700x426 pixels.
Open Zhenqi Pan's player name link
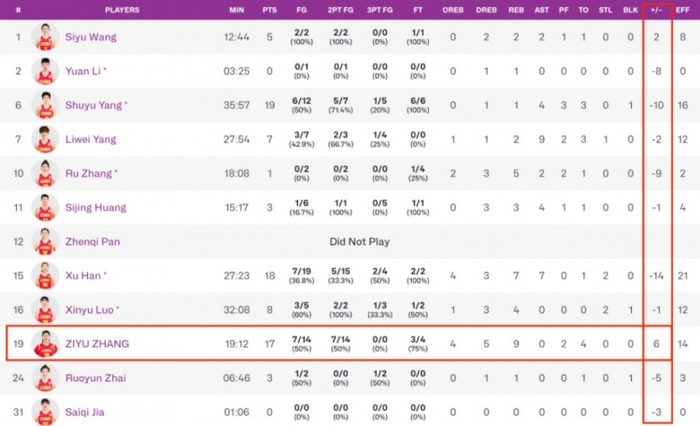click(x=94, y=242)
